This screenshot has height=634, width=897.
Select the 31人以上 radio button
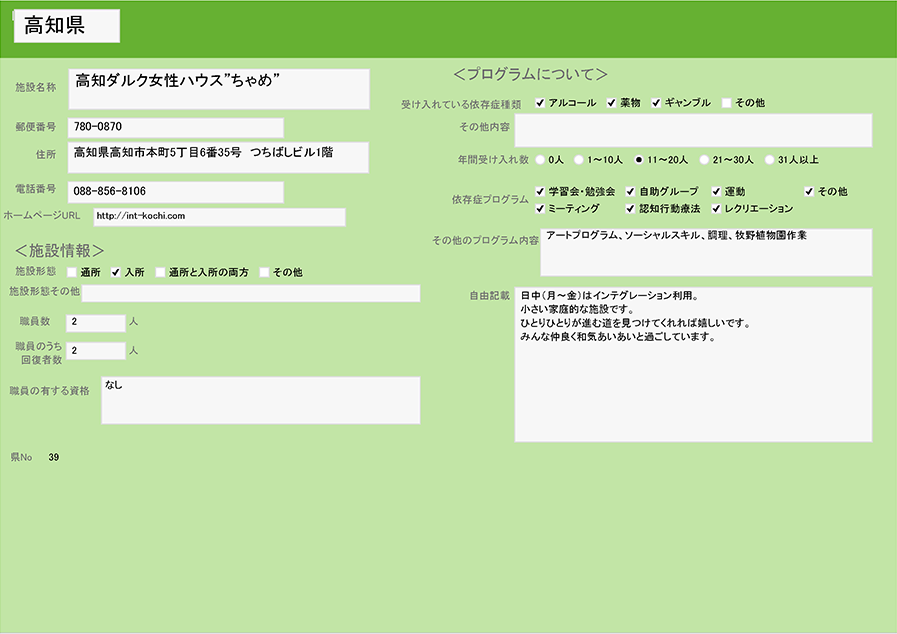pos(769,159)
